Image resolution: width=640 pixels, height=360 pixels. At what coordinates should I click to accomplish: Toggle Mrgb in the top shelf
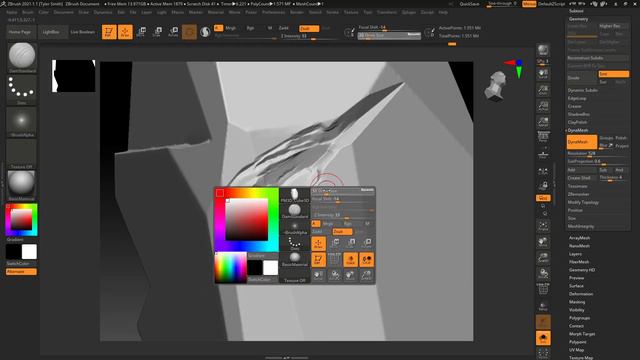pos(231,28)
